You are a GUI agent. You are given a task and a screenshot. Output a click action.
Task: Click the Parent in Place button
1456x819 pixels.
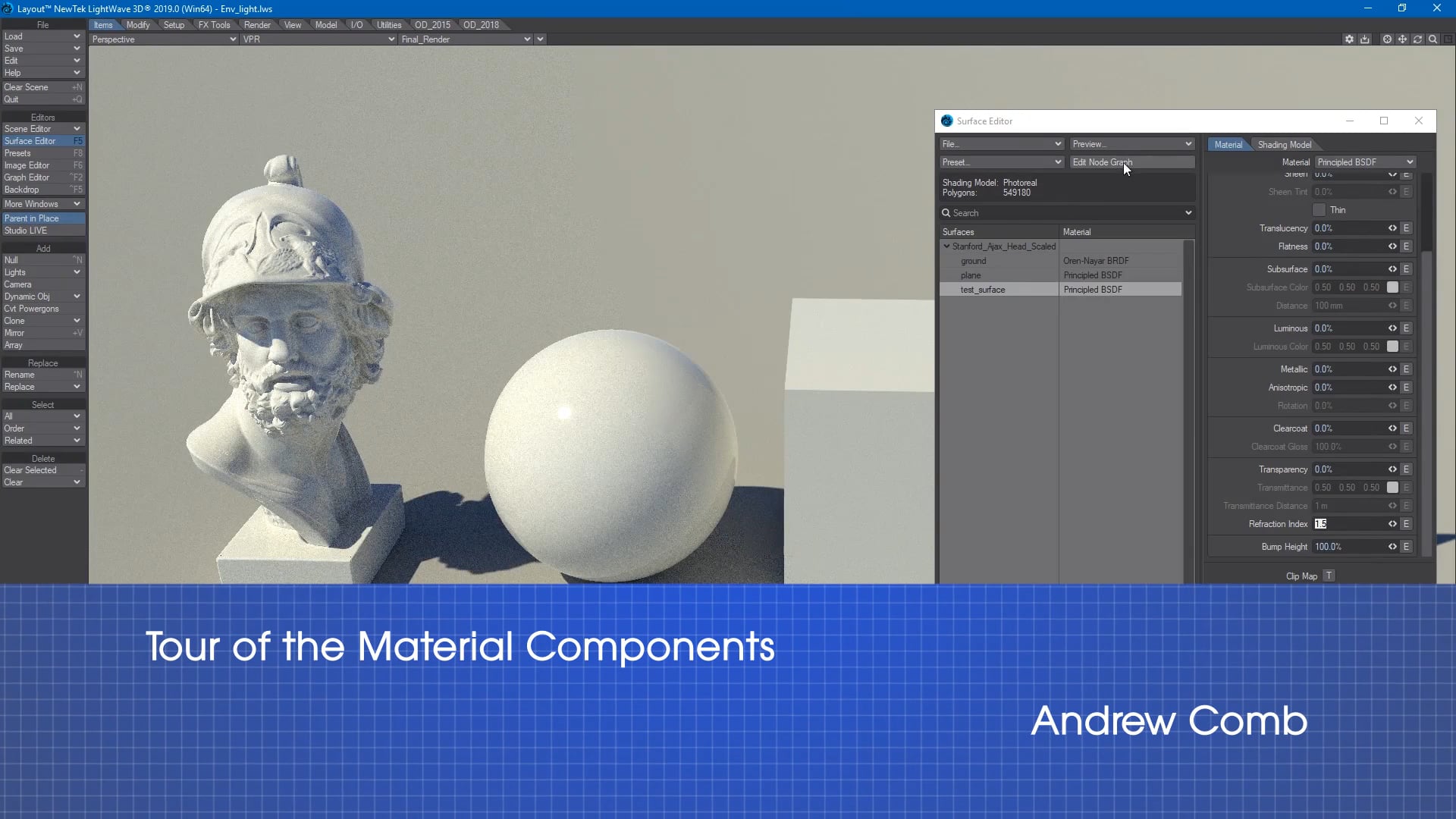42,218
